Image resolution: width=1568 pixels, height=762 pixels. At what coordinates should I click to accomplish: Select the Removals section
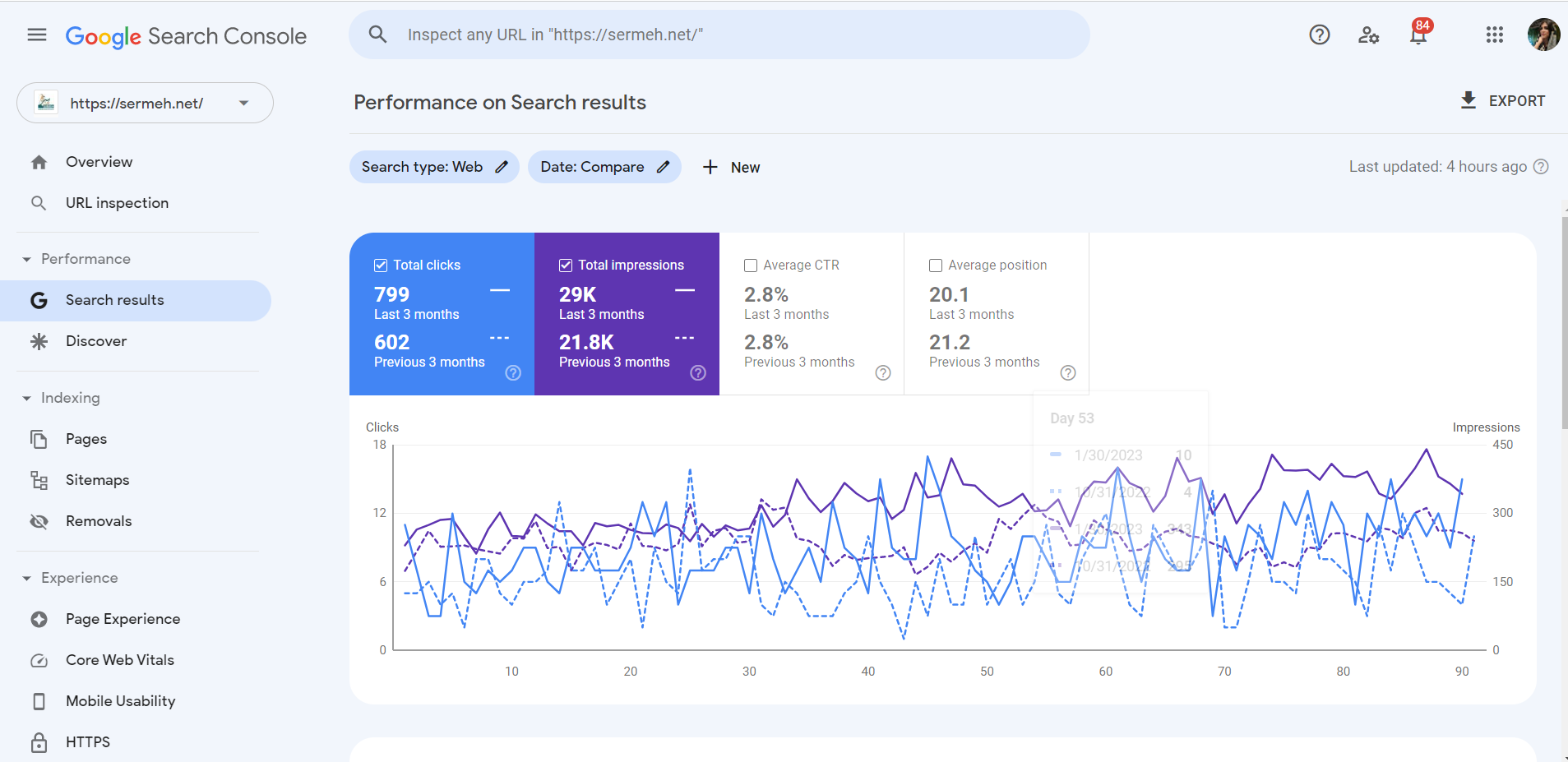(x=99, y=520)
